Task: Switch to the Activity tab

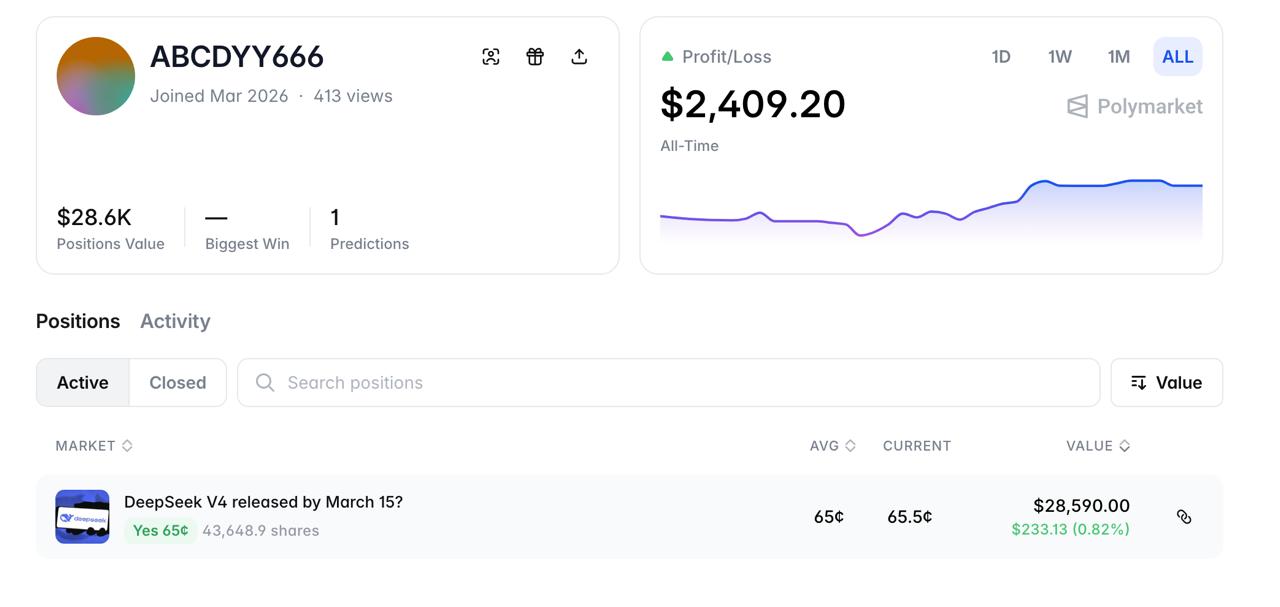Action: pyautogui.click(x=175, y=321)
